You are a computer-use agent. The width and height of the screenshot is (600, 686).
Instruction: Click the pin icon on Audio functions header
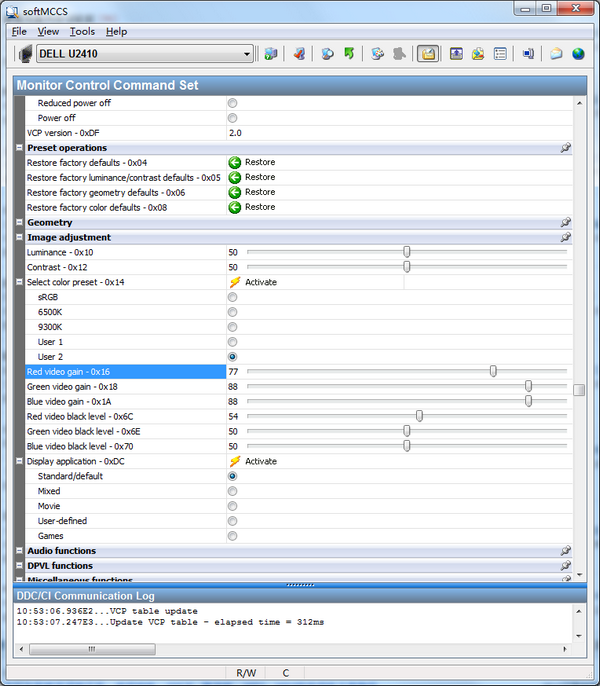tap(565, 551)
